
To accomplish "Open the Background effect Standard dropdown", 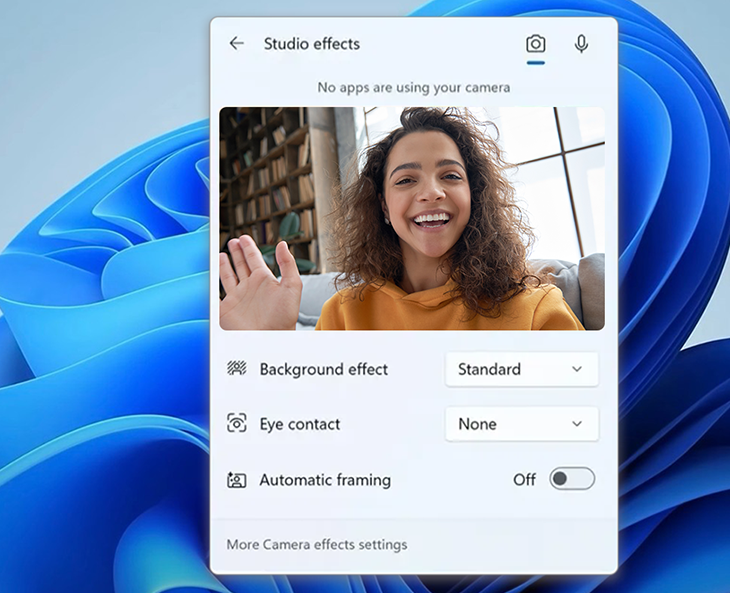I will (x=521, y=369).
